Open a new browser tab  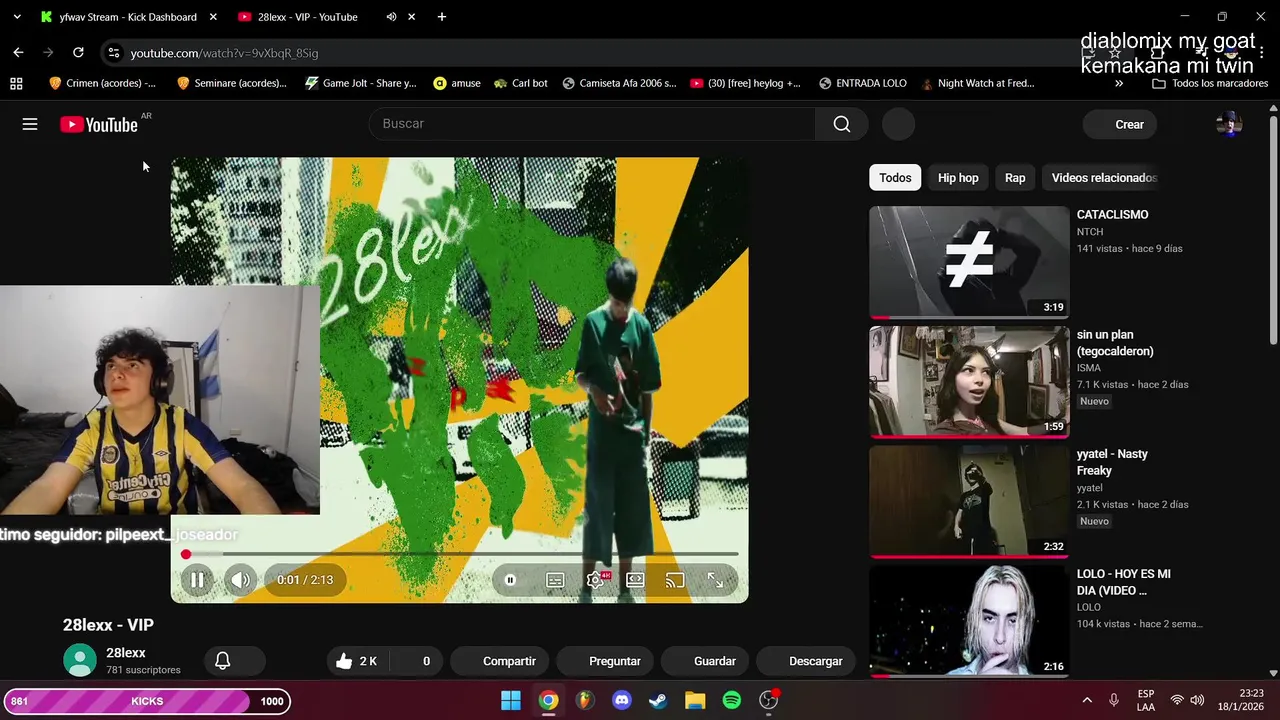442,17
